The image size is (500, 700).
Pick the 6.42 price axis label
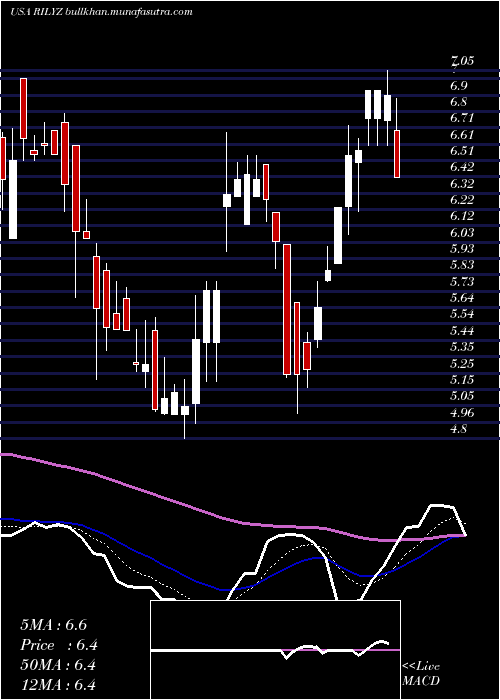(x=461, y=167)
